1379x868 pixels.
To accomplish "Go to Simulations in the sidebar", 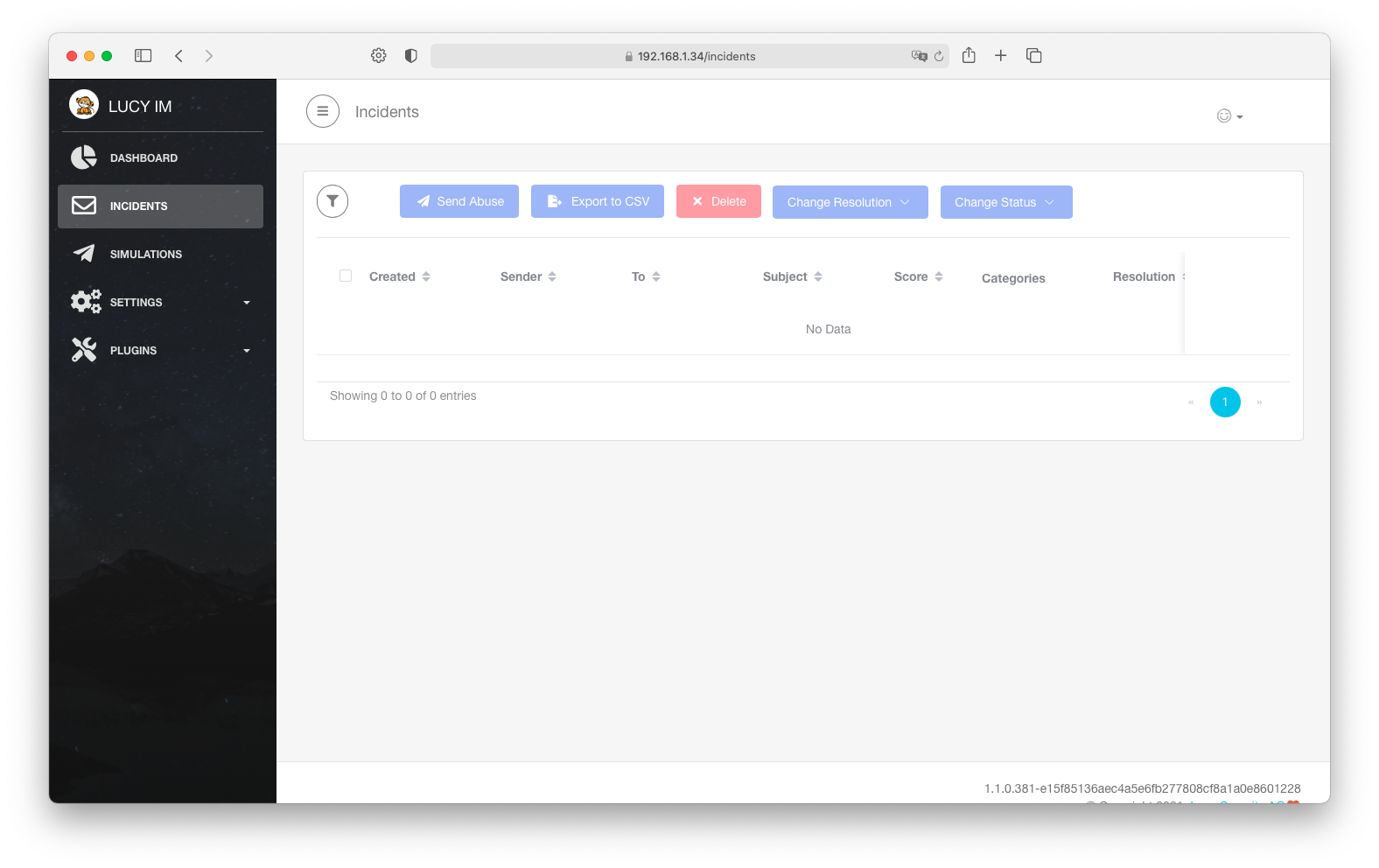I will [x=145, y=254].
